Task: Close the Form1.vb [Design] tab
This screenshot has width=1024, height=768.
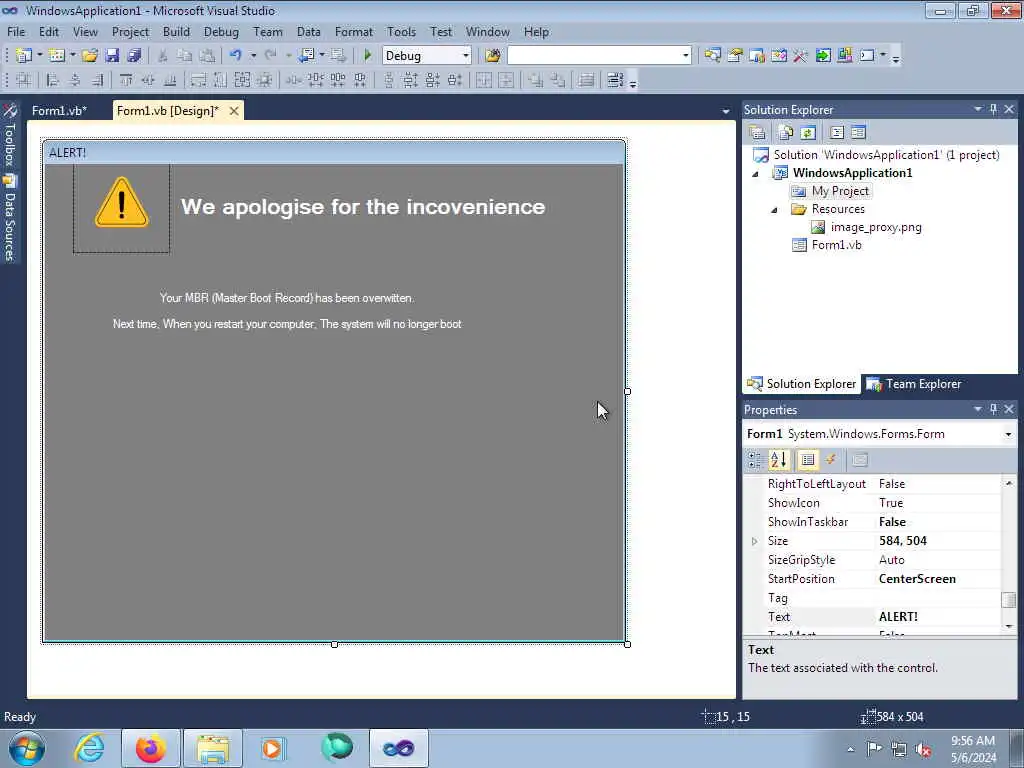Action: [234, 111]
